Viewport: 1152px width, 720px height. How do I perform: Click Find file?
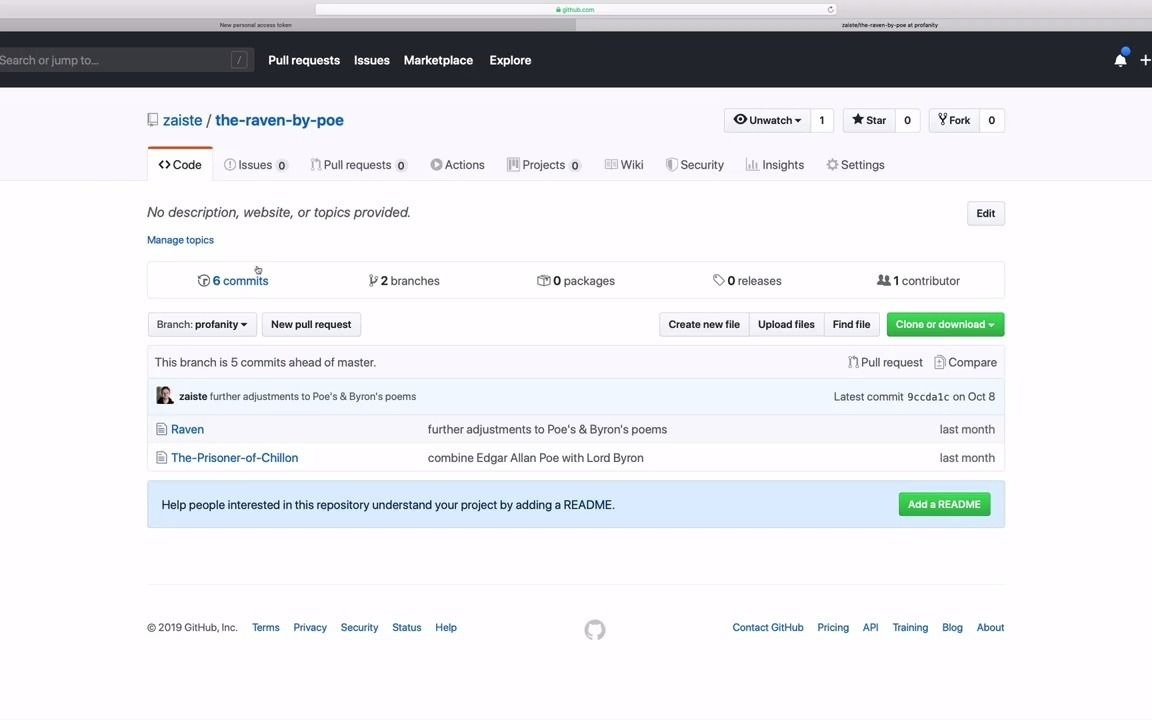pyautogui.click(x=852, y=325)
